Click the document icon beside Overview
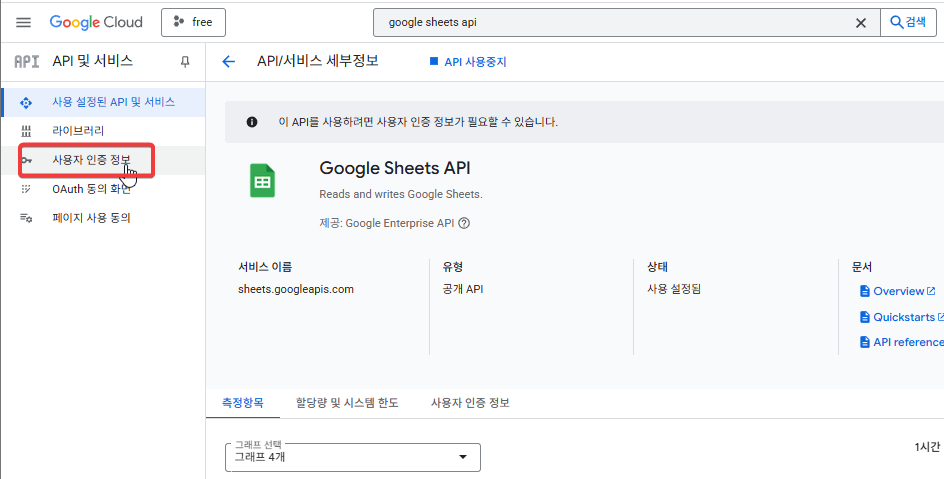The width and height of the screenshot is (944, 479). pos(865,291)
